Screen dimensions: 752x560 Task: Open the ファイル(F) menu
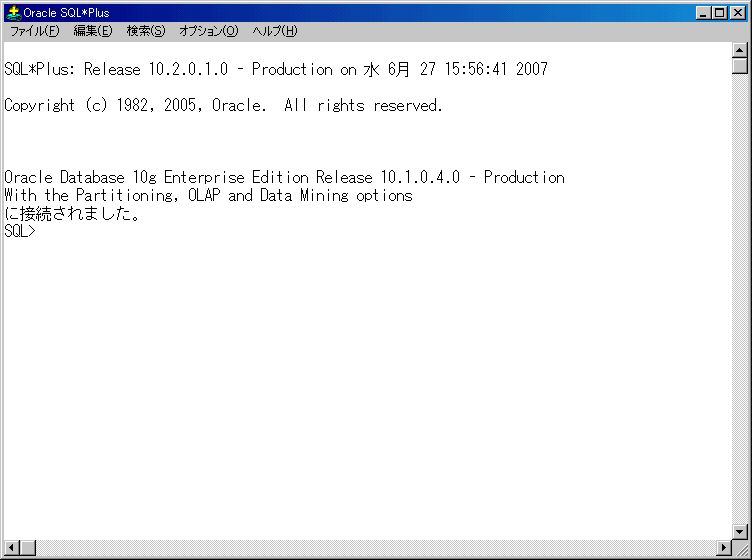click(x=35, y=31)
